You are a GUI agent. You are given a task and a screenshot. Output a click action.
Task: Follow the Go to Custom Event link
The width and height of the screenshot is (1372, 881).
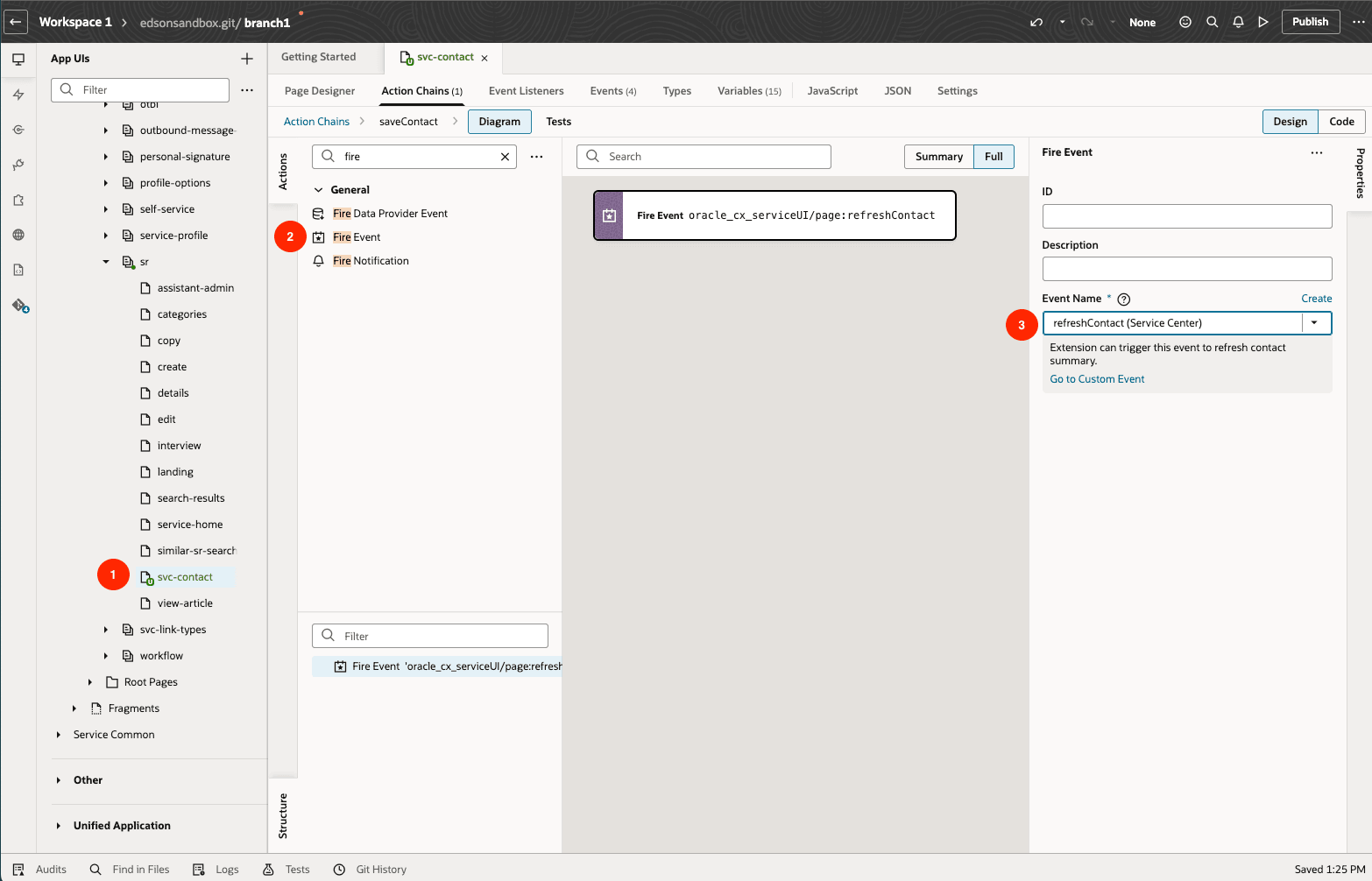1097,378
